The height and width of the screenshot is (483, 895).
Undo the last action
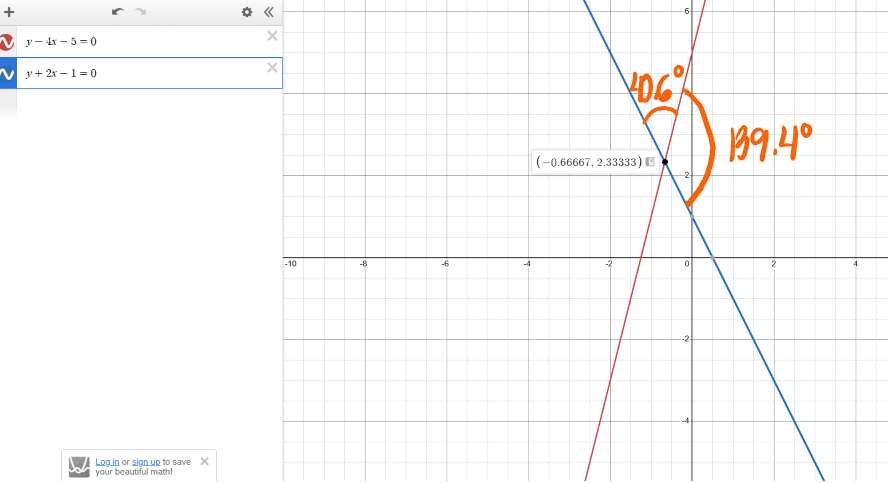pyautogui.click(x=118, y=12)
